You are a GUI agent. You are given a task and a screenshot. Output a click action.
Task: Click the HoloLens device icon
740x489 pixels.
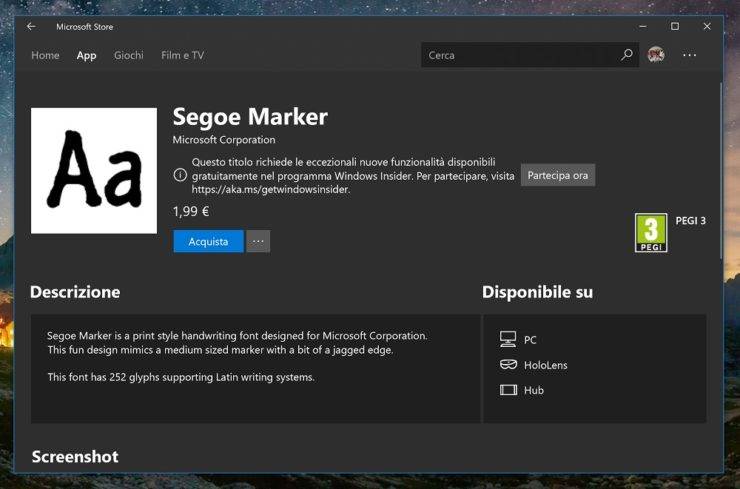(x=508, y=364)
